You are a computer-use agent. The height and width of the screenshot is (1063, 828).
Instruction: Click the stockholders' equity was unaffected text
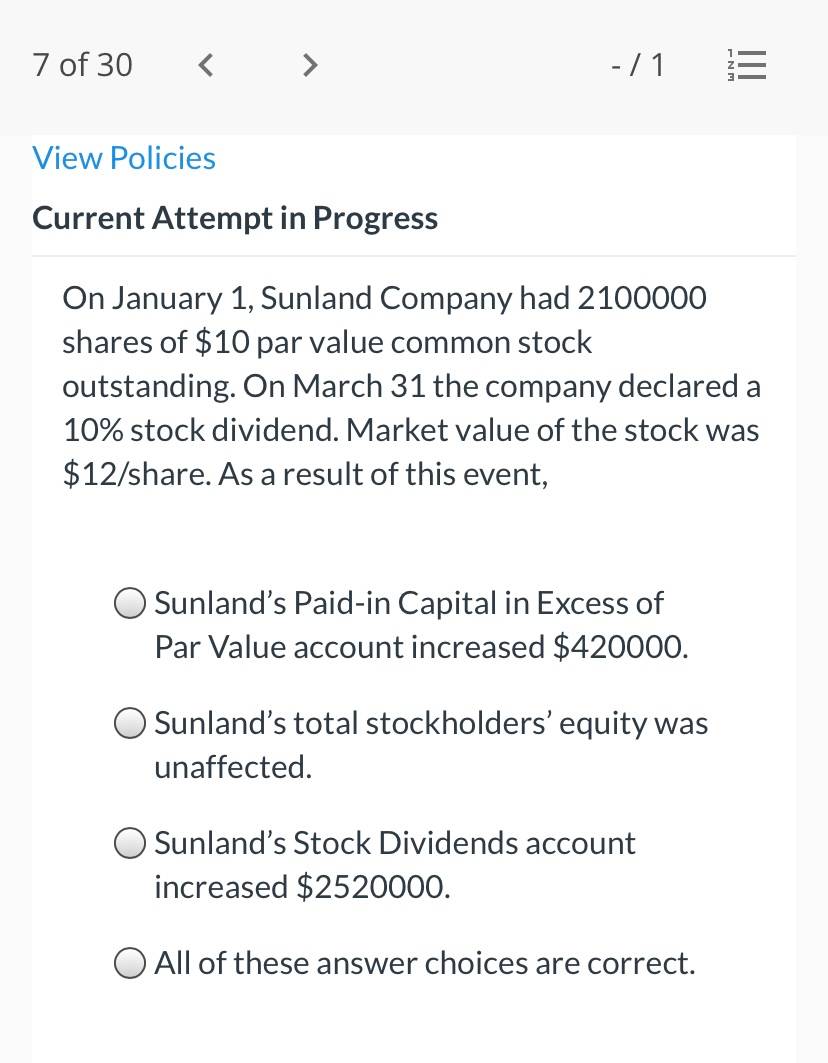pyautogui.click(x=431, y=745)
